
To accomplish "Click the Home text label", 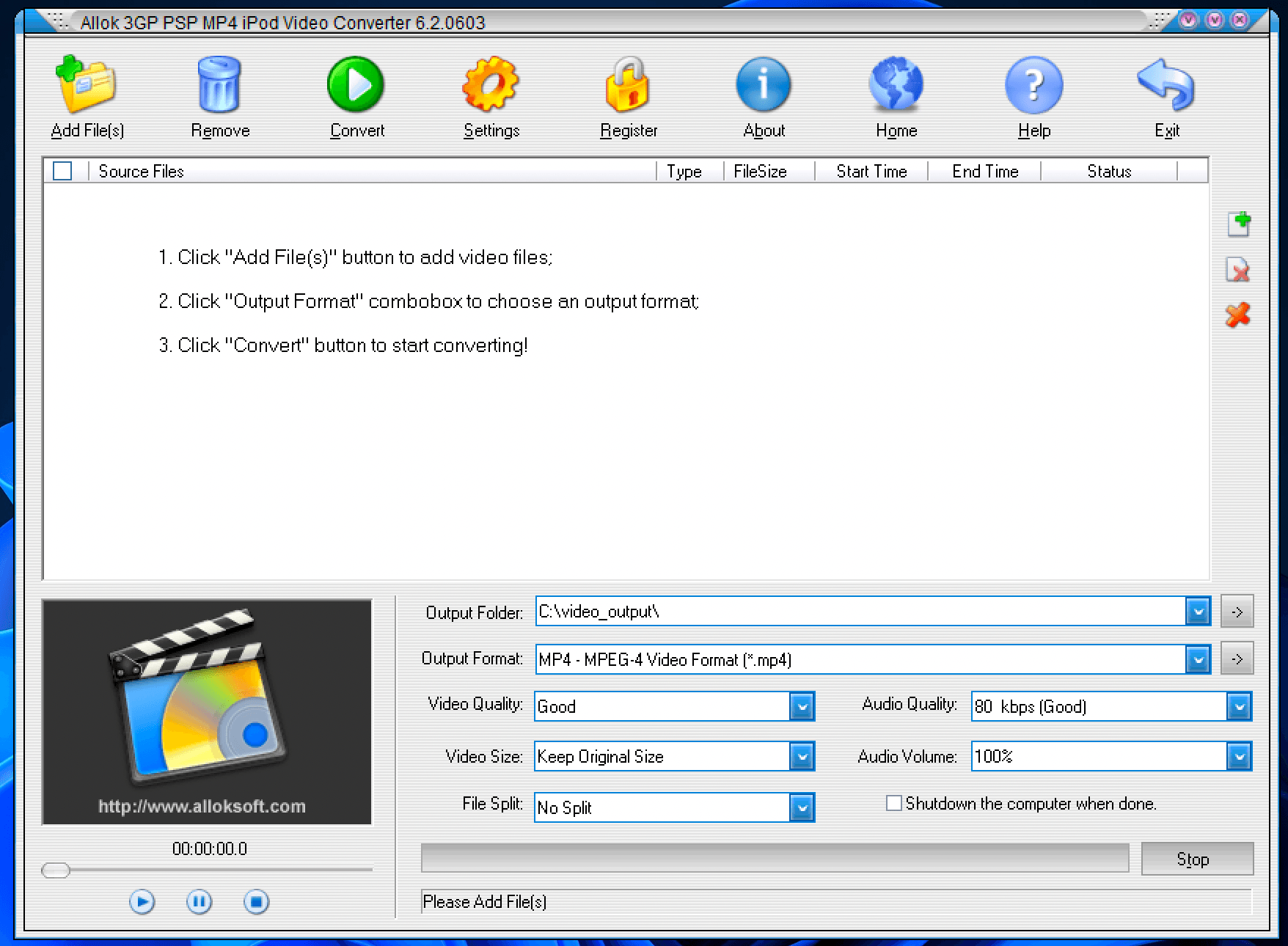I will click(x=896, y=131).
